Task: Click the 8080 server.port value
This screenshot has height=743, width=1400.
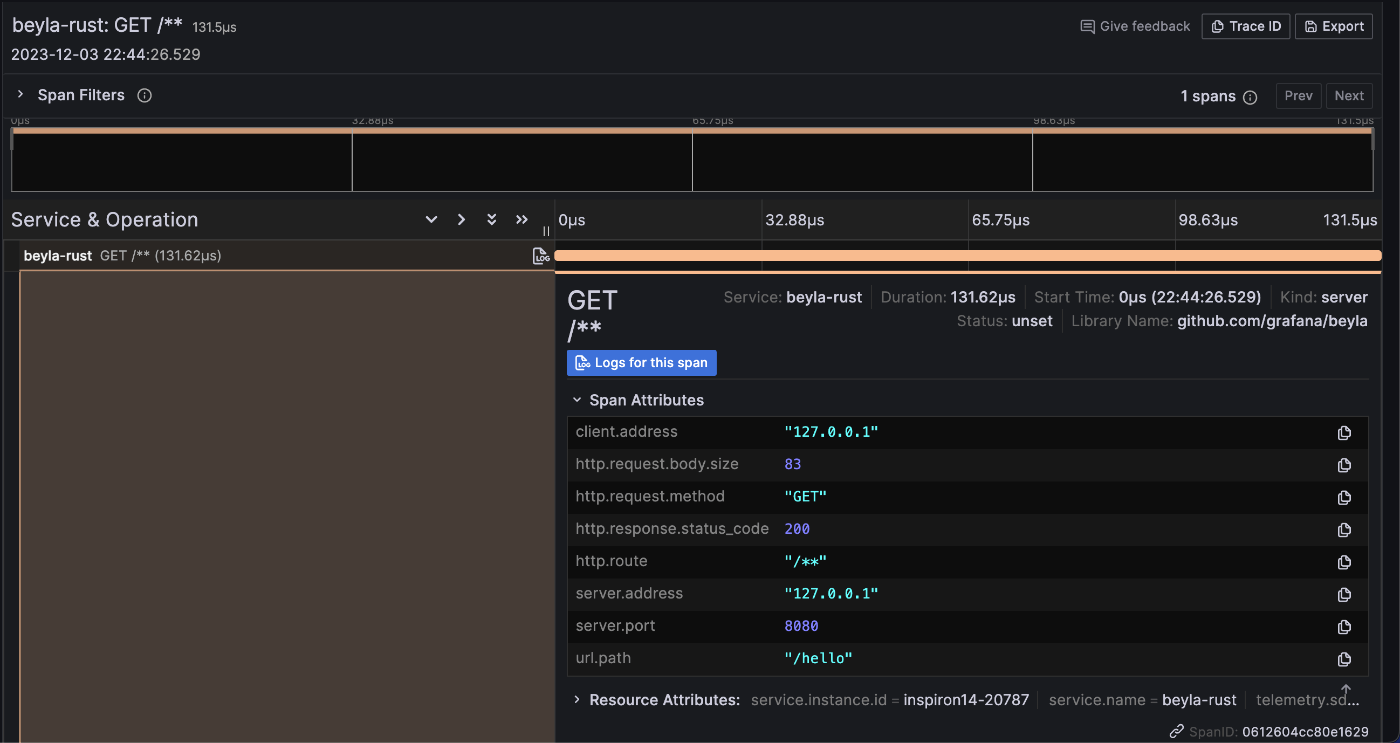Action: click(801, 626)
